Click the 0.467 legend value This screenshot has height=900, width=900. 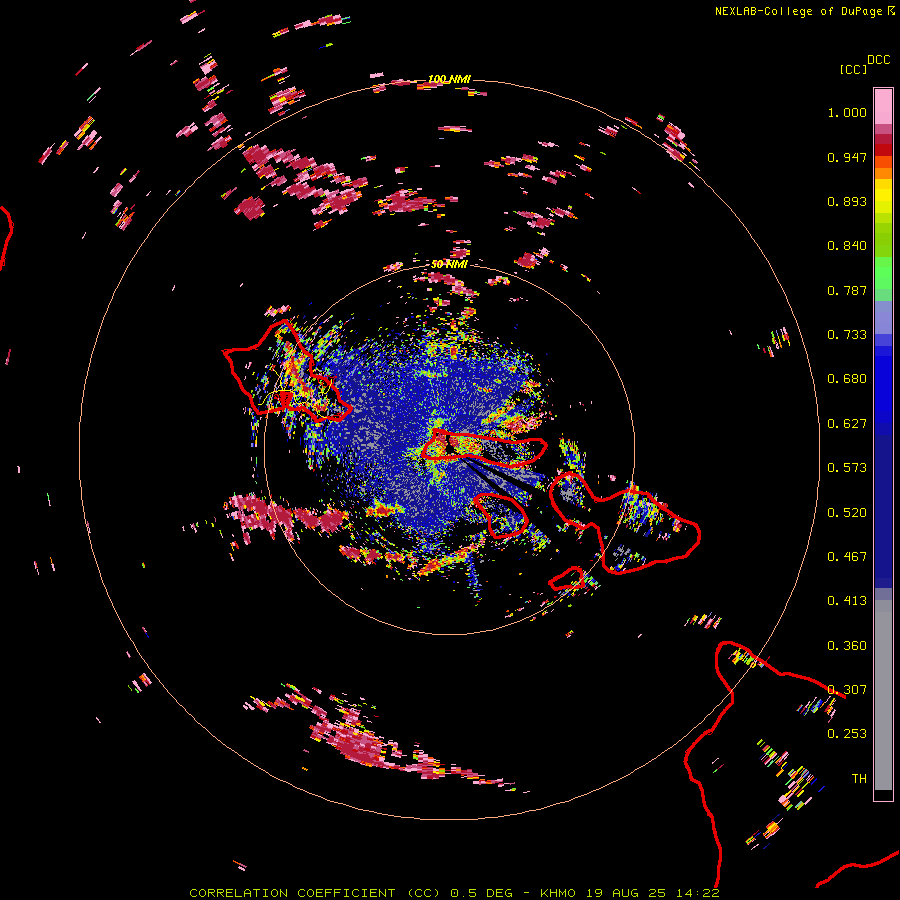847,557
